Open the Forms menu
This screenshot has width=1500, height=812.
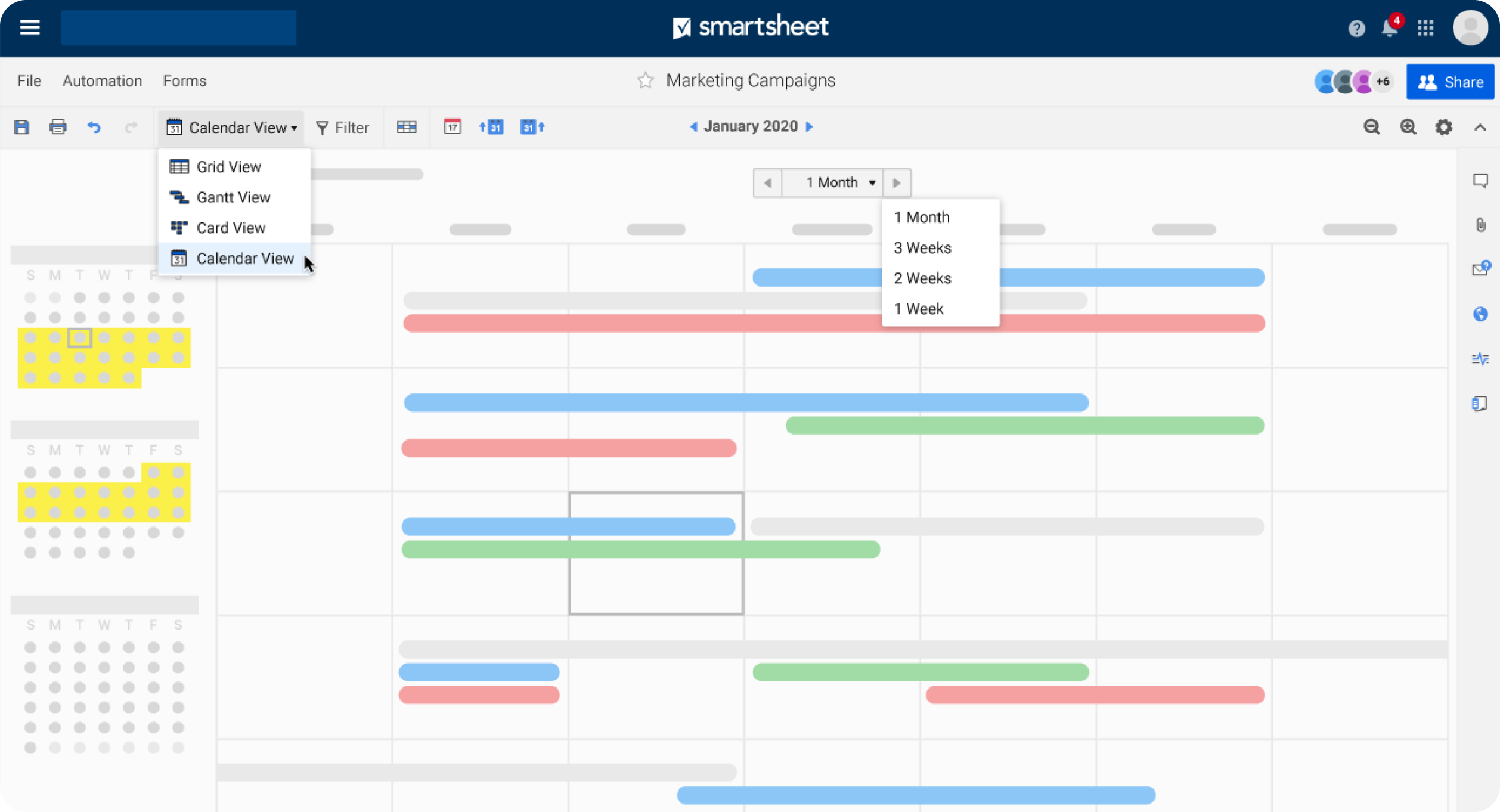click(x=184, y=80)
